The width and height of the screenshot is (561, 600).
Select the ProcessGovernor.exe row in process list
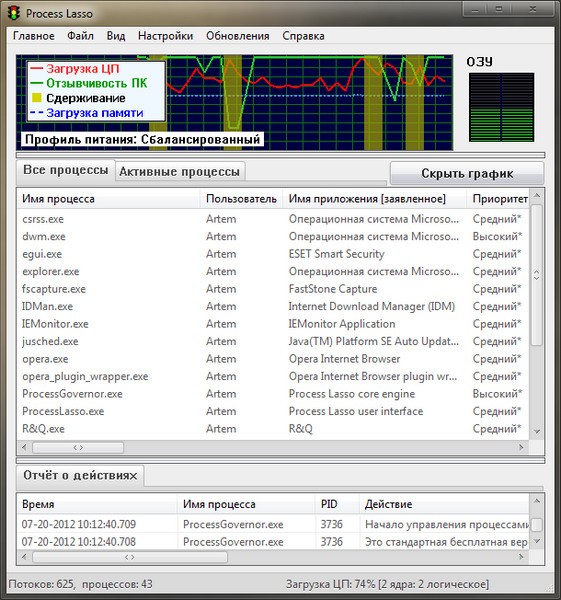[x=273, y=394]
